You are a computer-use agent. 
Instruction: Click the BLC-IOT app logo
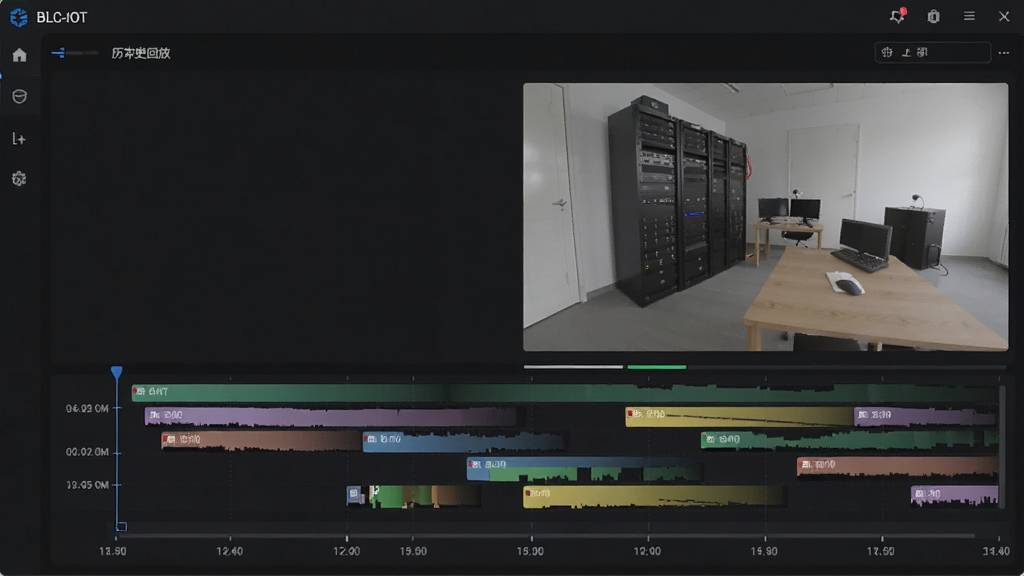19,17
